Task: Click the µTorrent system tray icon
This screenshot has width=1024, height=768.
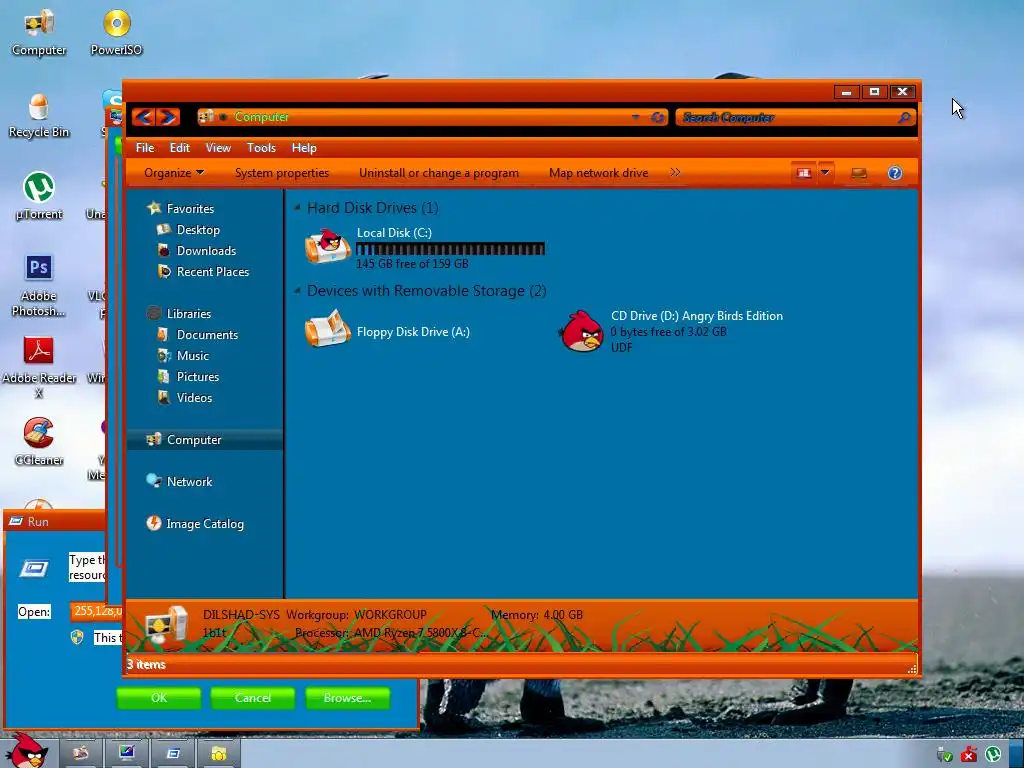Action: pyautogui.click(x=993, y=754)
